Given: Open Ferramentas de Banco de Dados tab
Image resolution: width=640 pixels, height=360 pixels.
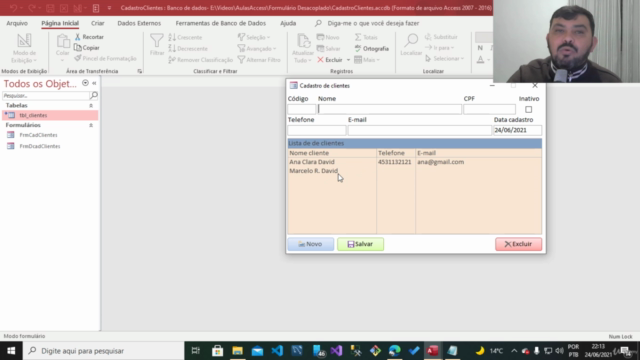Looking at the screenshot, I should point(220,23).
